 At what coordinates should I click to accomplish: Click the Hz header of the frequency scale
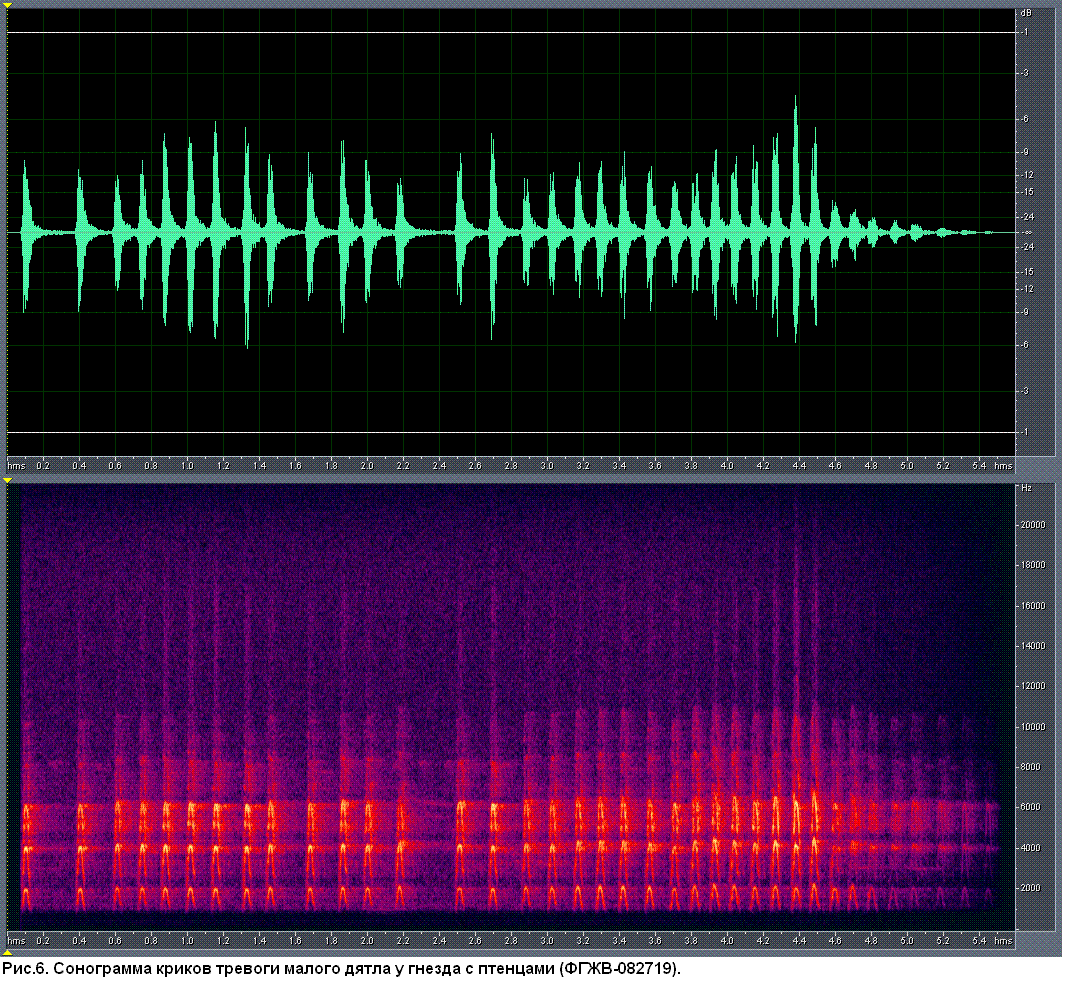[1027, 488]
